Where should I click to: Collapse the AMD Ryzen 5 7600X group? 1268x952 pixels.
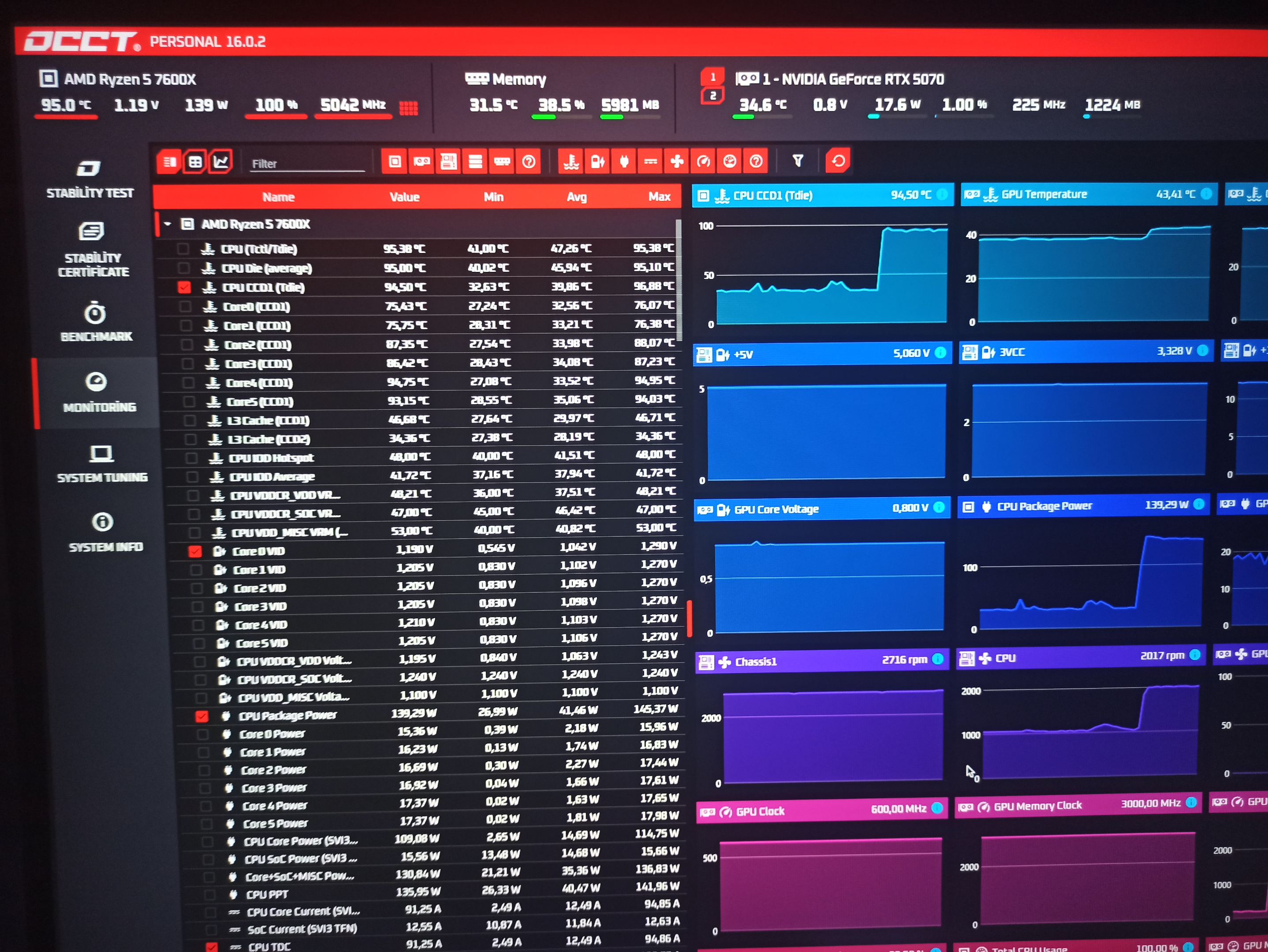click(x=168, y=224)
